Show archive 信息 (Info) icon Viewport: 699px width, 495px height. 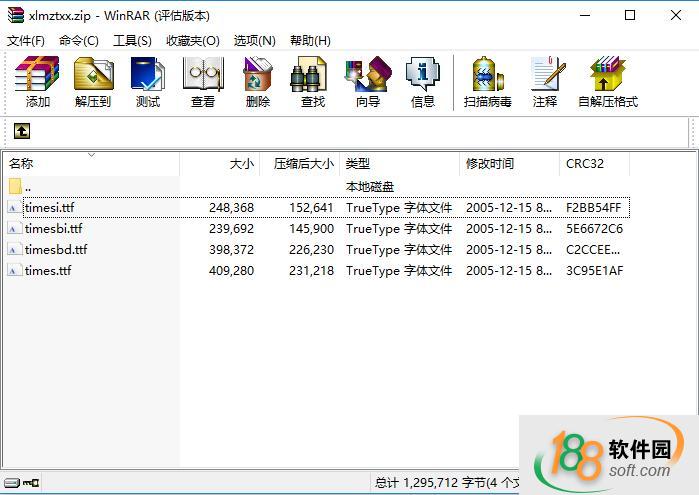tap(422, 82)
